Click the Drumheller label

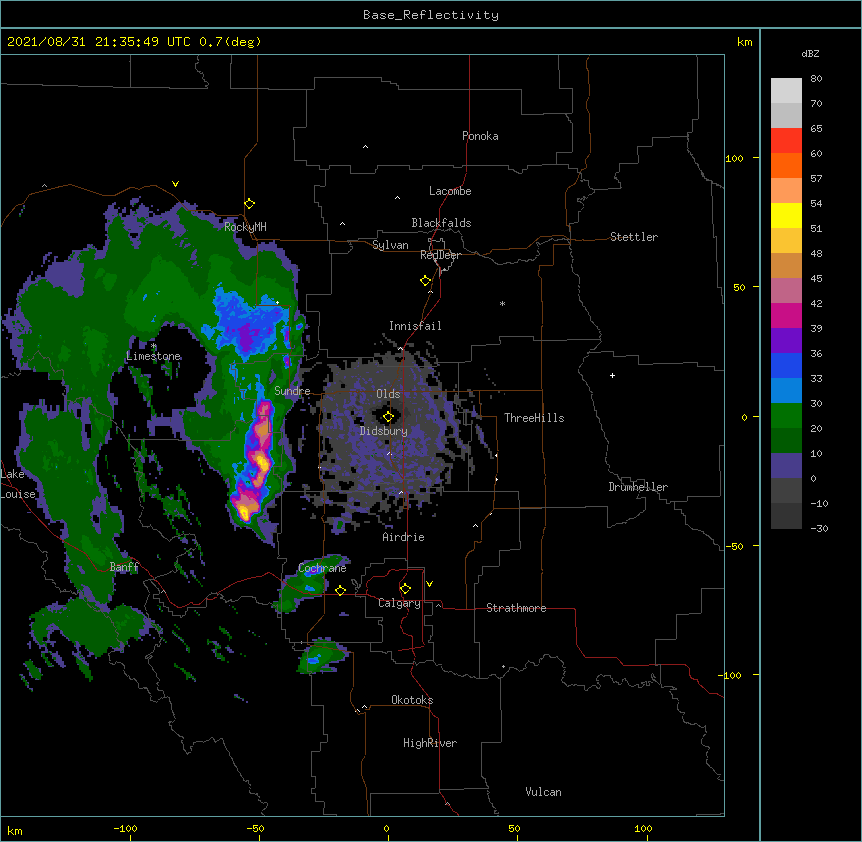(x=638, y=487)
